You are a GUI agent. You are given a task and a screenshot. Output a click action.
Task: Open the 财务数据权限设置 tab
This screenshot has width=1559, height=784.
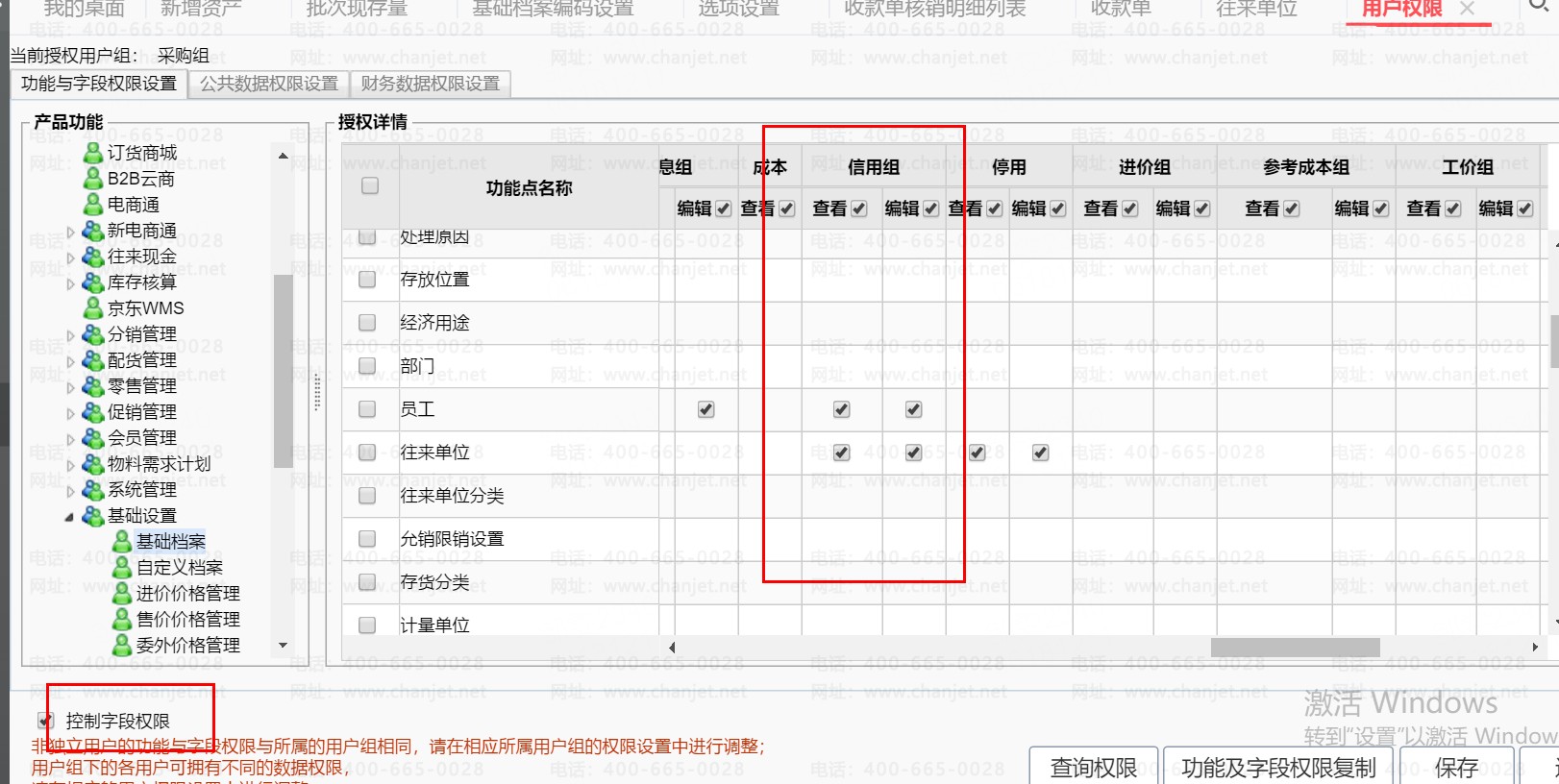430,84
